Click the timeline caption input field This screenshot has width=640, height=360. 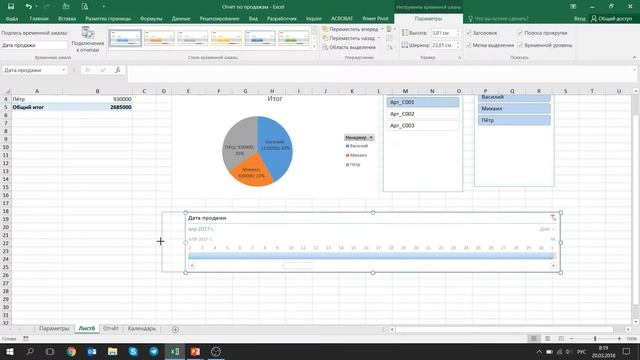pyautogui.click(x=34, y=45)
